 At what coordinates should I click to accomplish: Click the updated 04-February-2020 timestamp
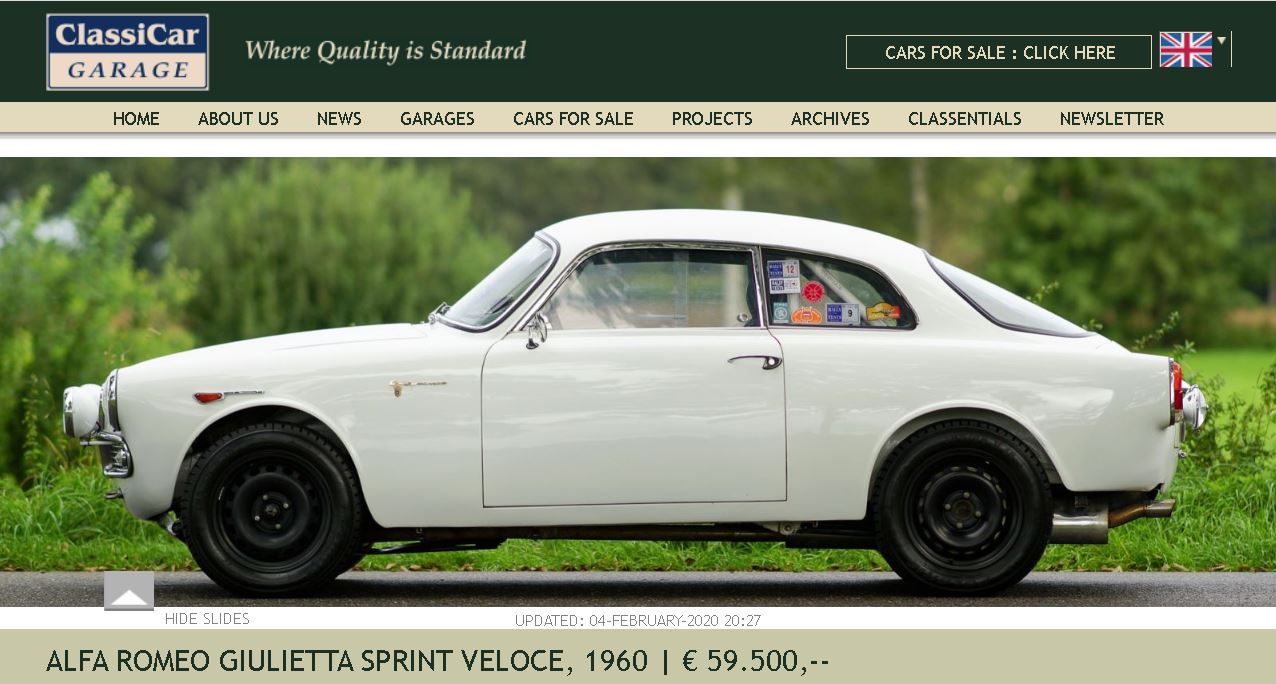(x=638, y=620)
